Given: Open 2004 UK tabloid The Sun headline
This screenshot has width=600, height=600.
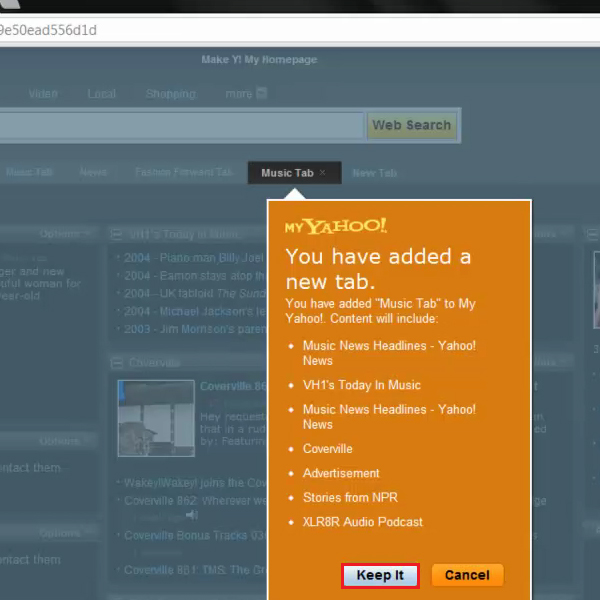Looking at the screenshot, I should click(x=195, y=293).
